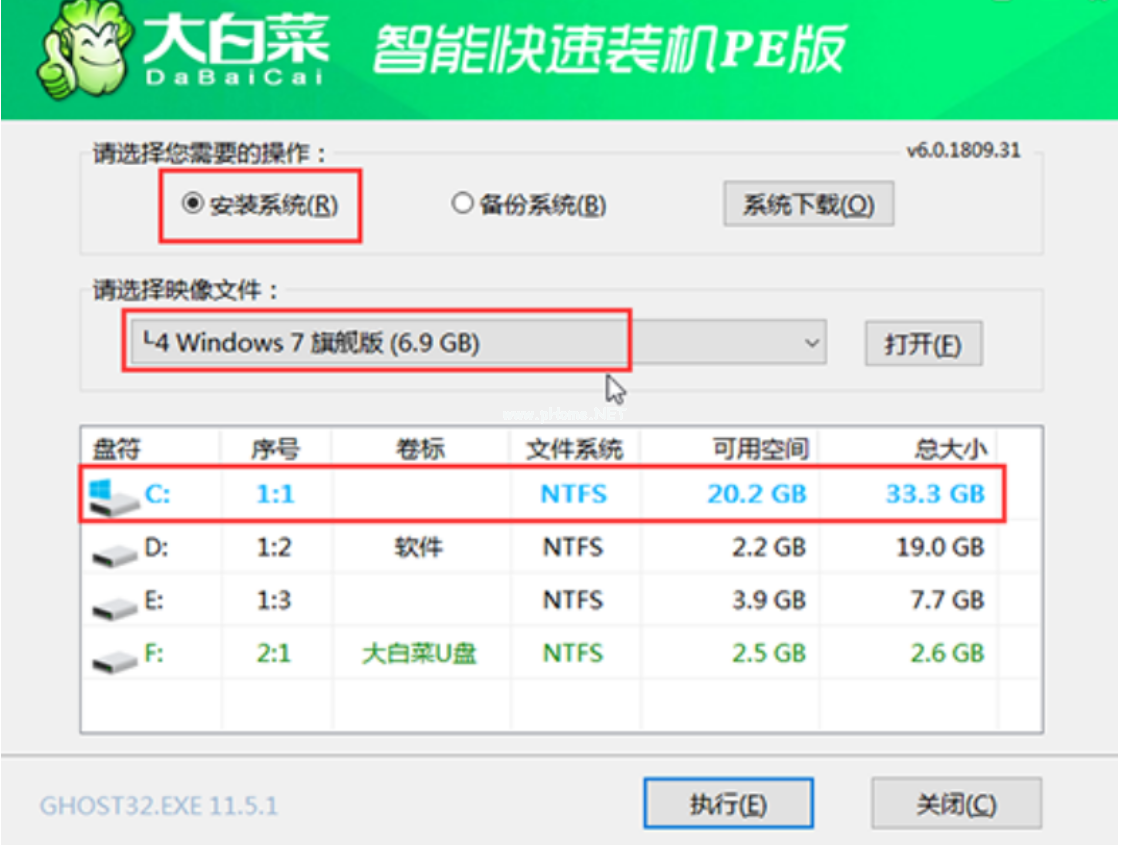1138x845 pixels.
Task: Click the E: drive disk icon
Action: tap(112, 603)
